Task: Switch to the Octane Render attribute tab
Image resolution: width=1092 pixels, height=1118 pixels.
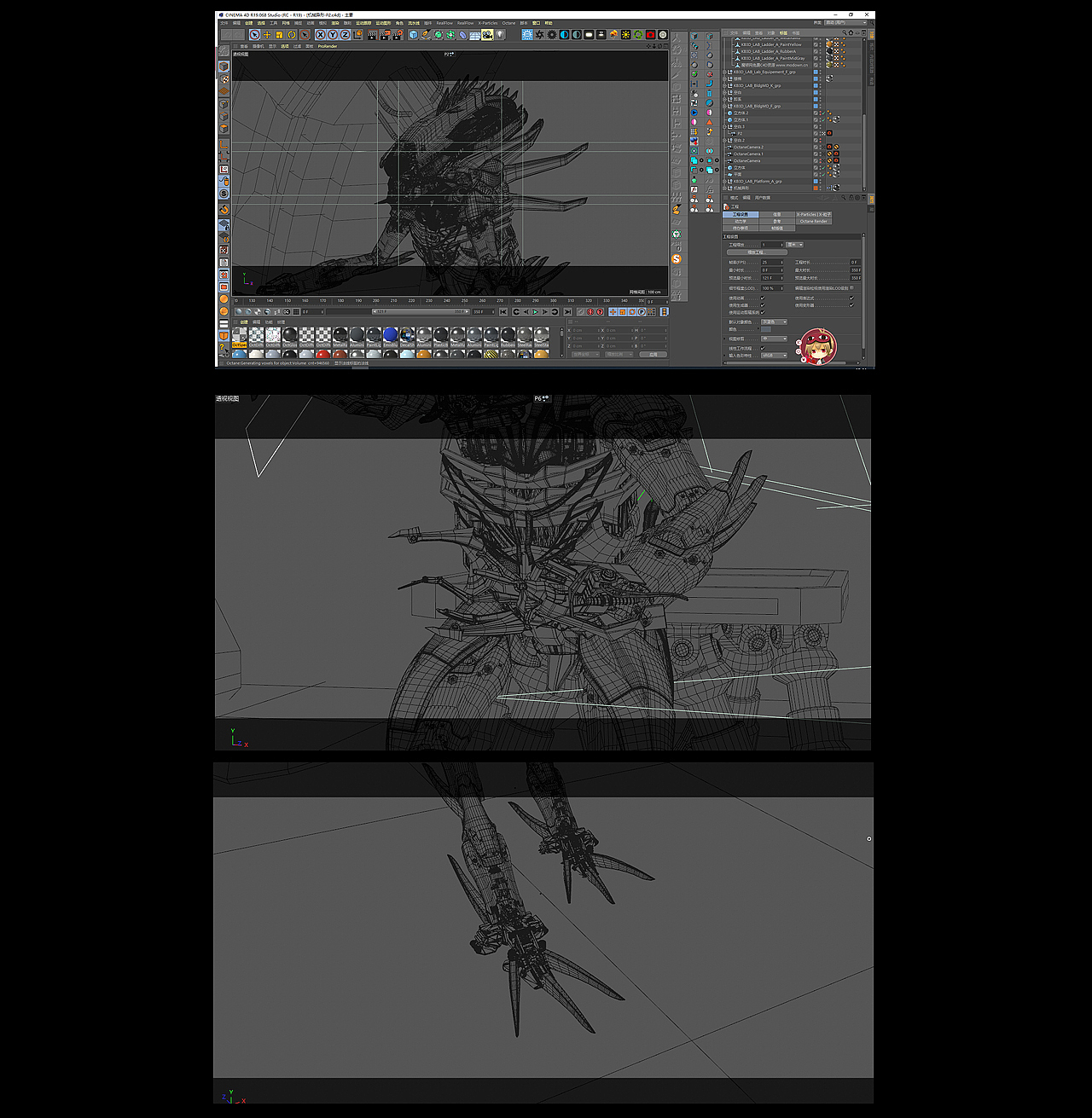Action: [x=814, y=221]
